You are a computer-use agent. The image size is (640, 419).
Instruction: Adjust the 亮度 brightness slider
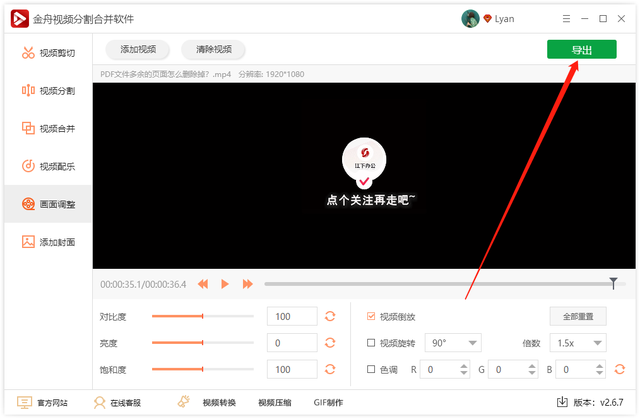click(x=202, y=343)
